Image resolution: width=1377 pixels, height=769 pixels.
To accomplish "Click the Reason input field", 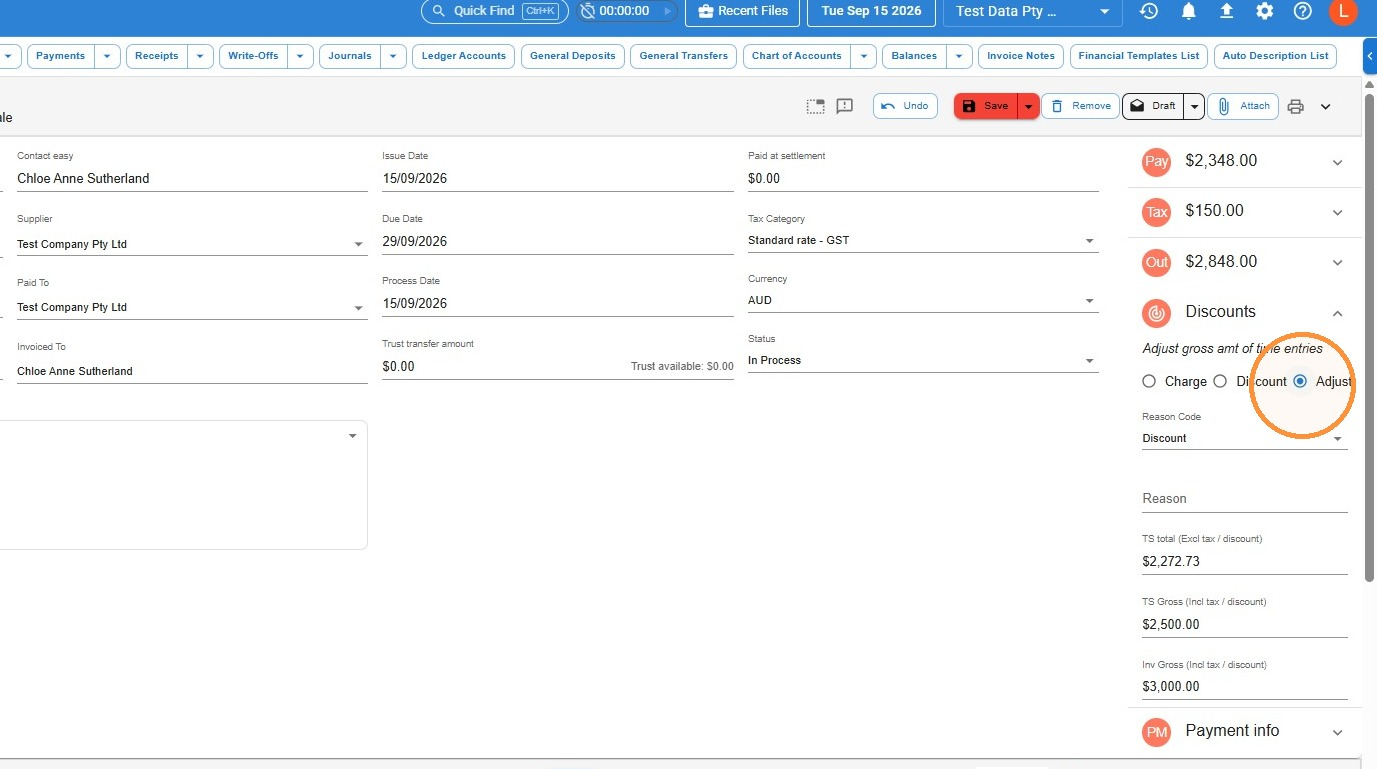I will pyautogui.click(x=1245, y=499).
